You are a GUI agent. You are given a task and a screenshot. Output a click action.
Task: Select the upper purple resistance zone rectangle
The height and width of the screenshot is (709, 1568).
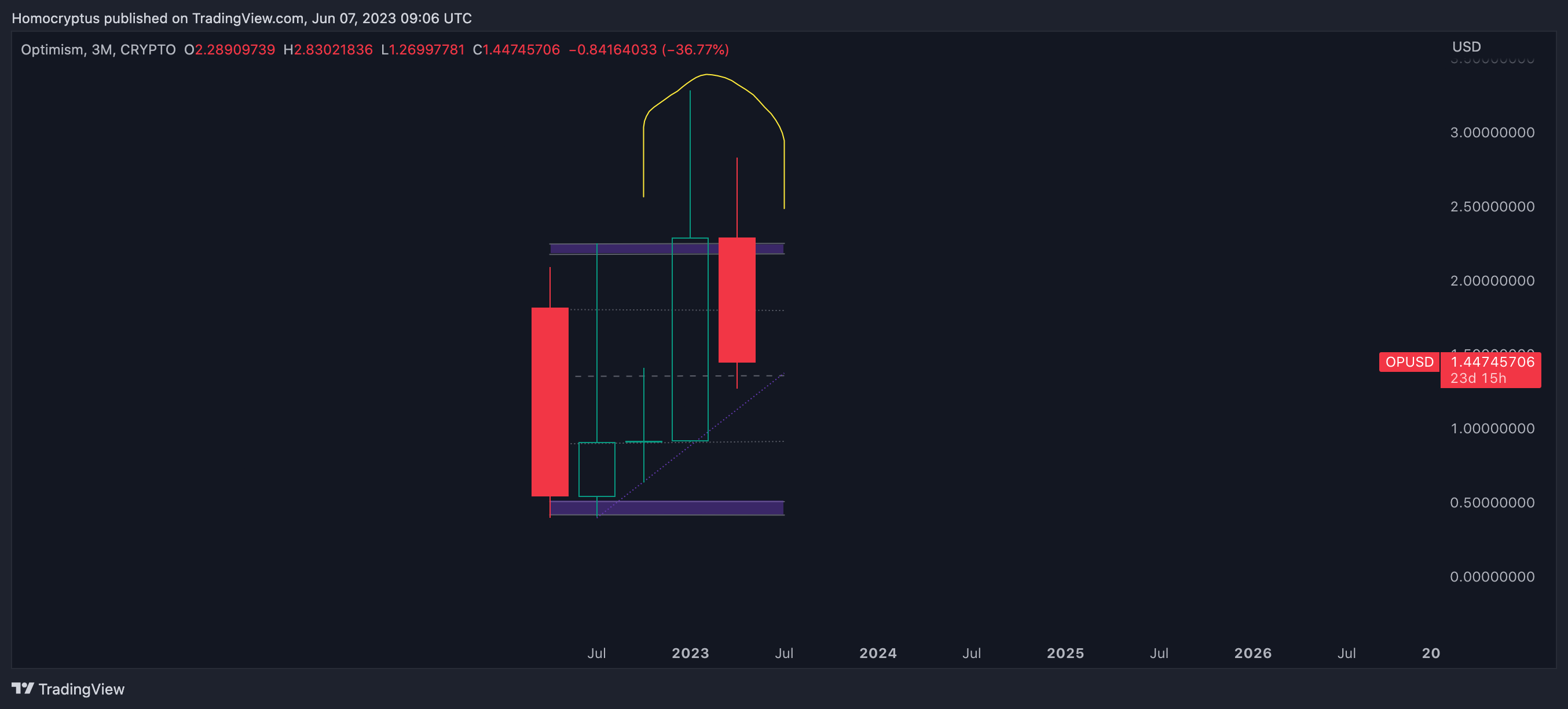(x=666, y=248)
